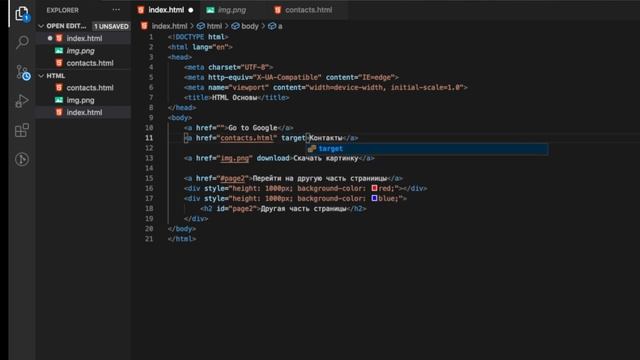This screenshot has width=640, height=360.
Task: Click index.html in the breadcrumb
Action: (169, 26)
